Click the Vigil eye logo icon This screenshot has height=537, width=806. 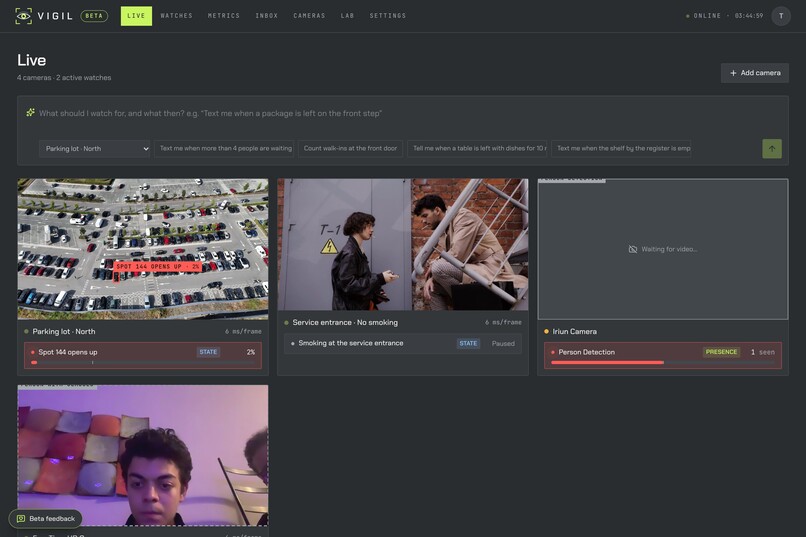click(x=23, y=16)
